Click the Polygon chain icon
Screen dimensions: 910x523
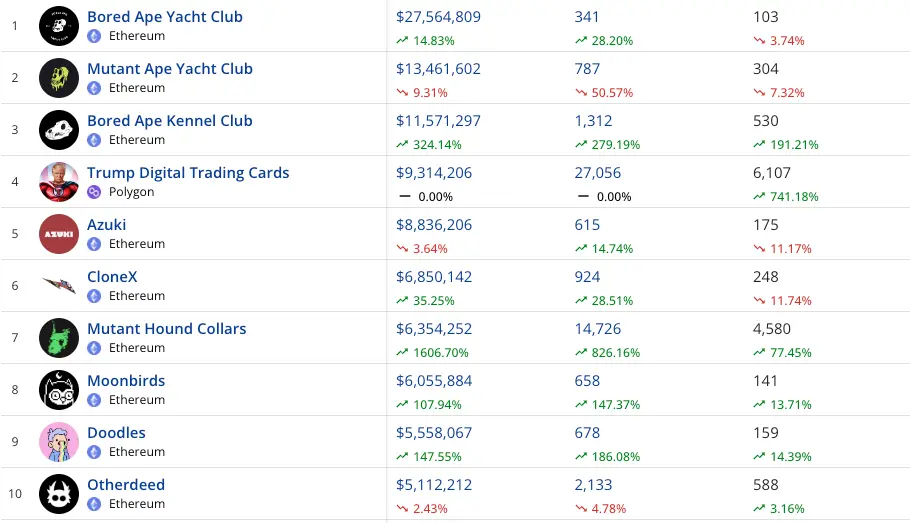tap(94, 192)
